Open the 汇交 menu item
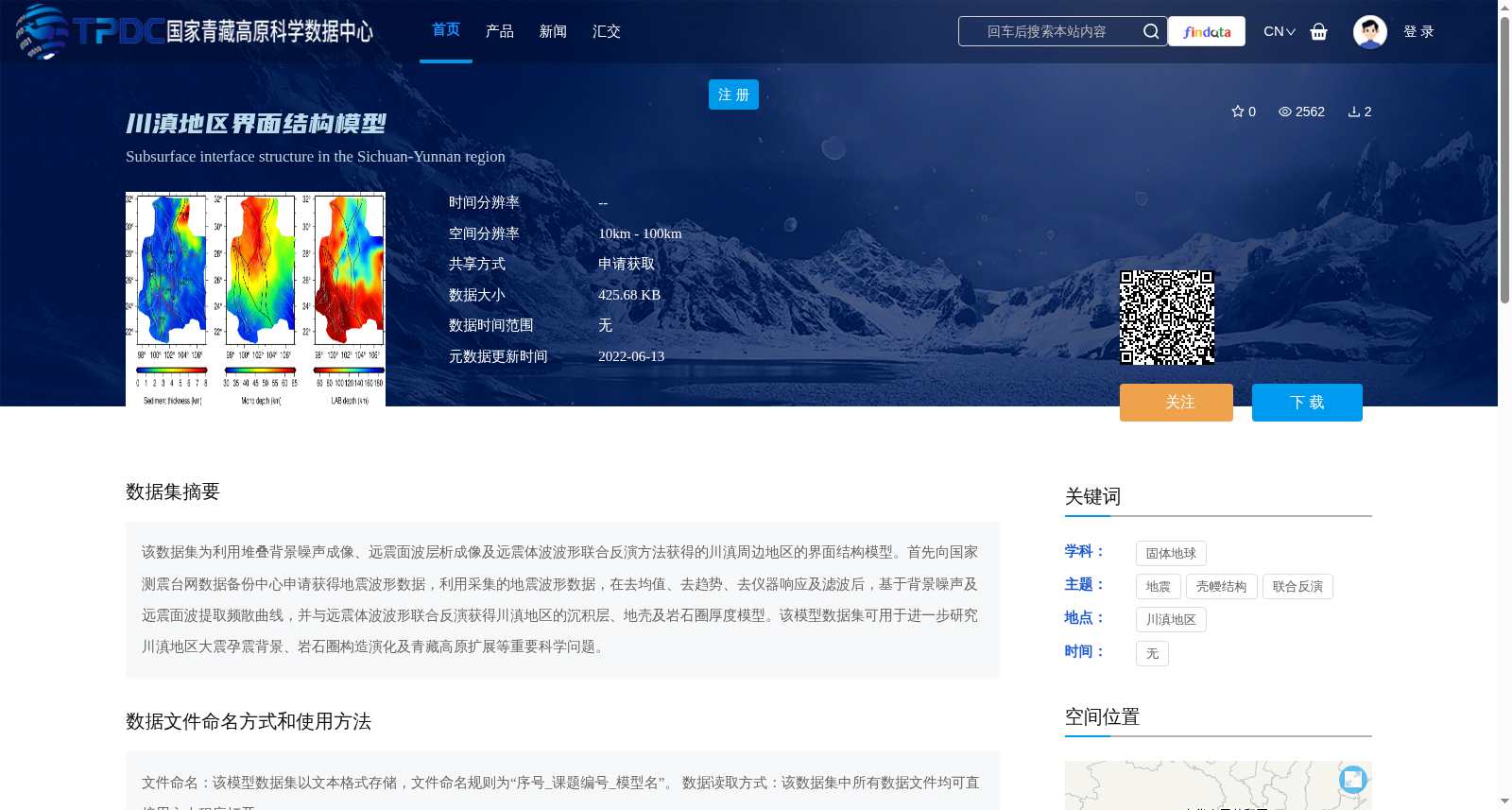Screen dimensions: 1512x810 (x=607, y=31)
